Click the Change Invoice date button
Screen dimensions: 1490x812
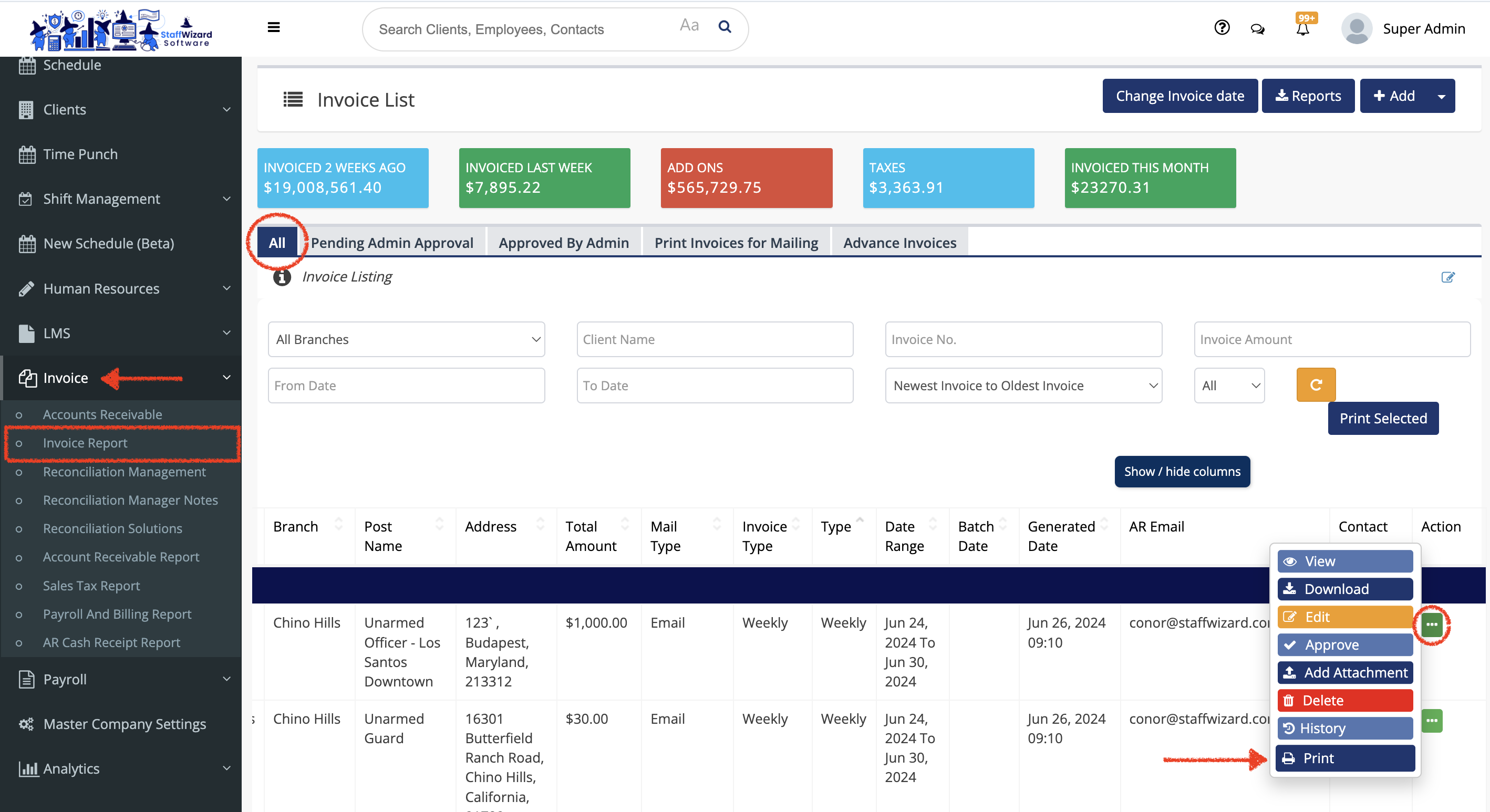pyautogui.click(x=1179, y=96)
